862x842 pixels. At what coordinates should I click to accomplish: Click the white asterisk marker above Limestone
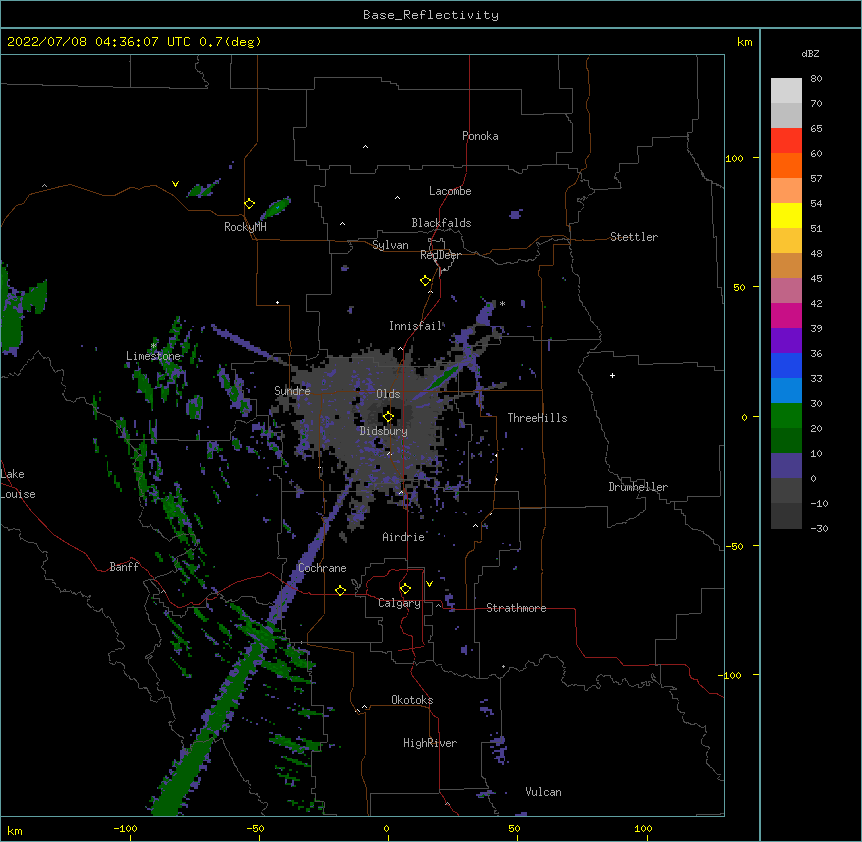click(x=153, y=346)
